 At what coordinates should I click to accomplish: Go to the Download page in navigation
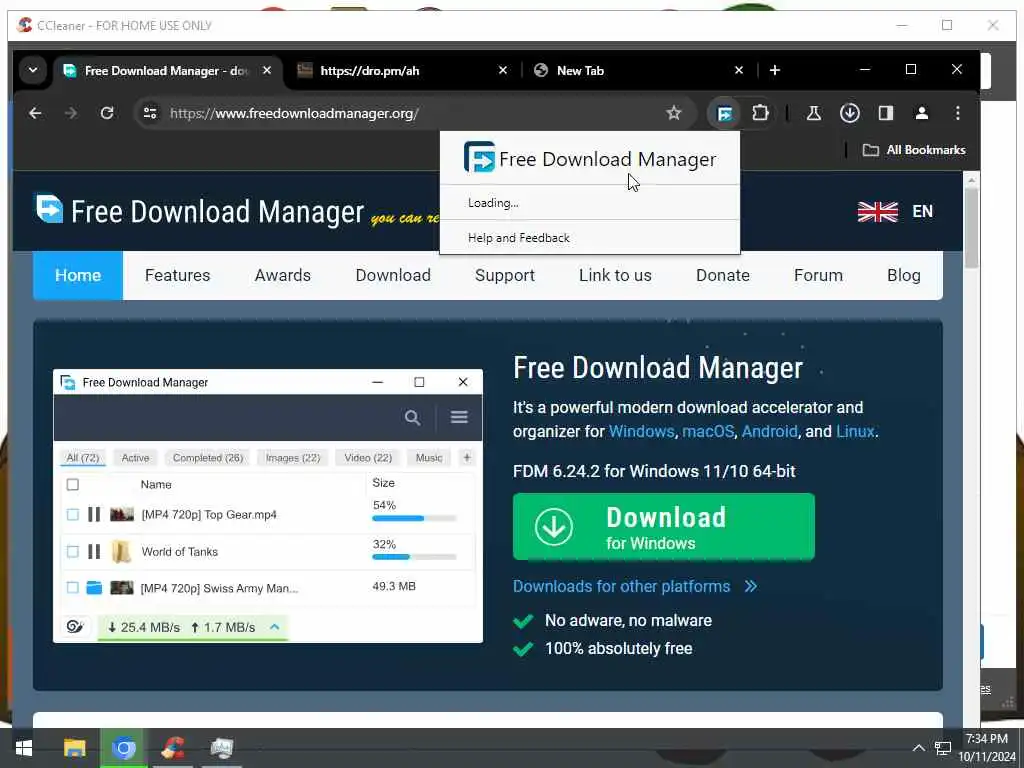393,276
